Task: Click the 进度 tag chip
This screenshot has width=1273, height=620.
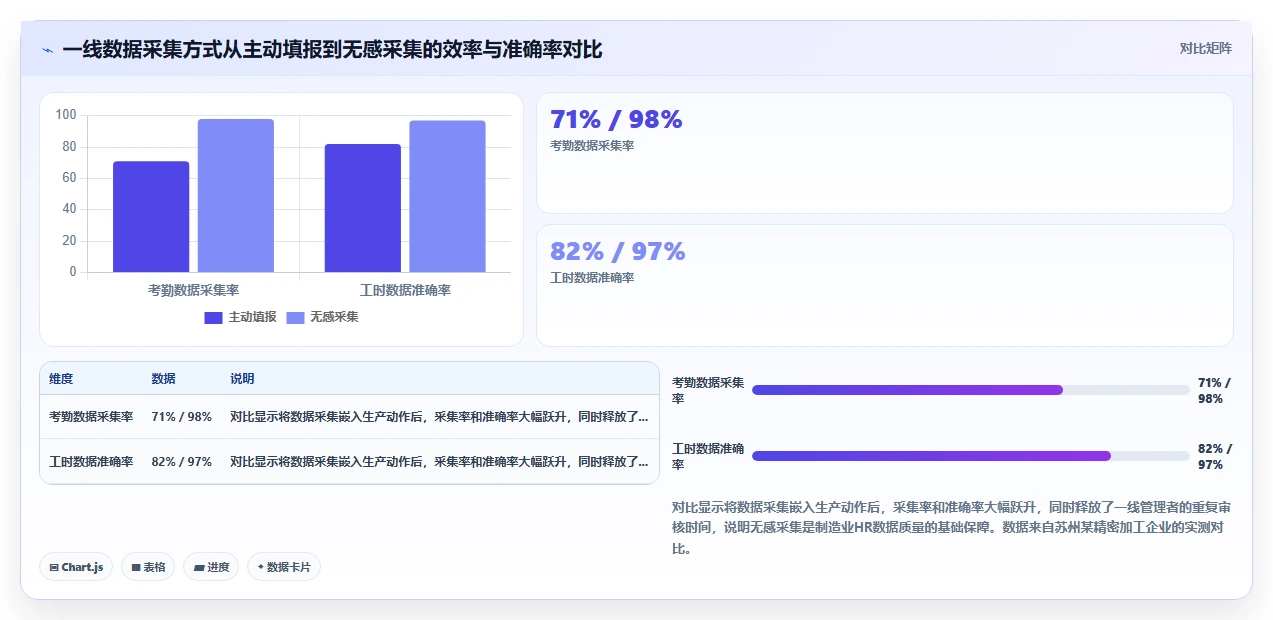Action: pos(211,567)
